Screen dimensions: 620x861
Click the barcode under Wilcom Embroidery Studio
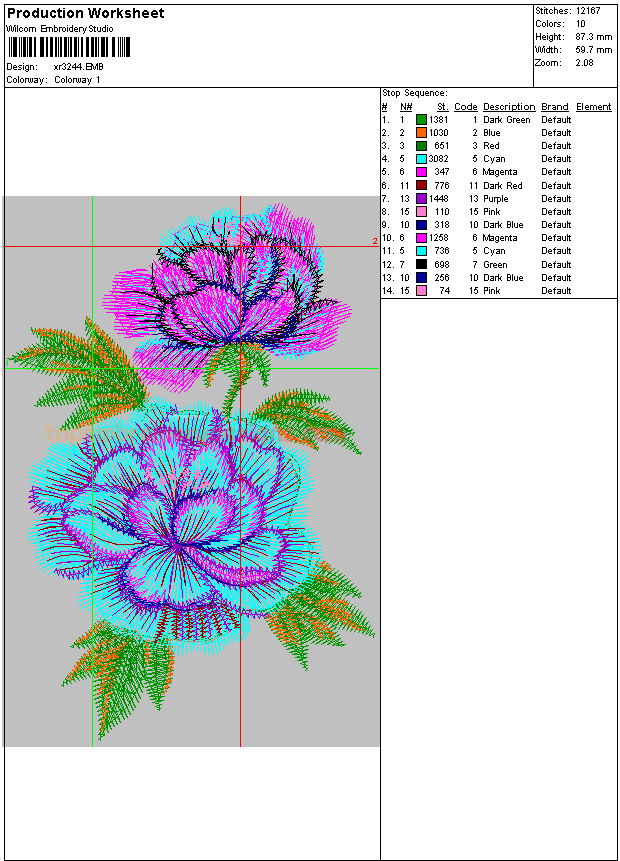(69, 47)
